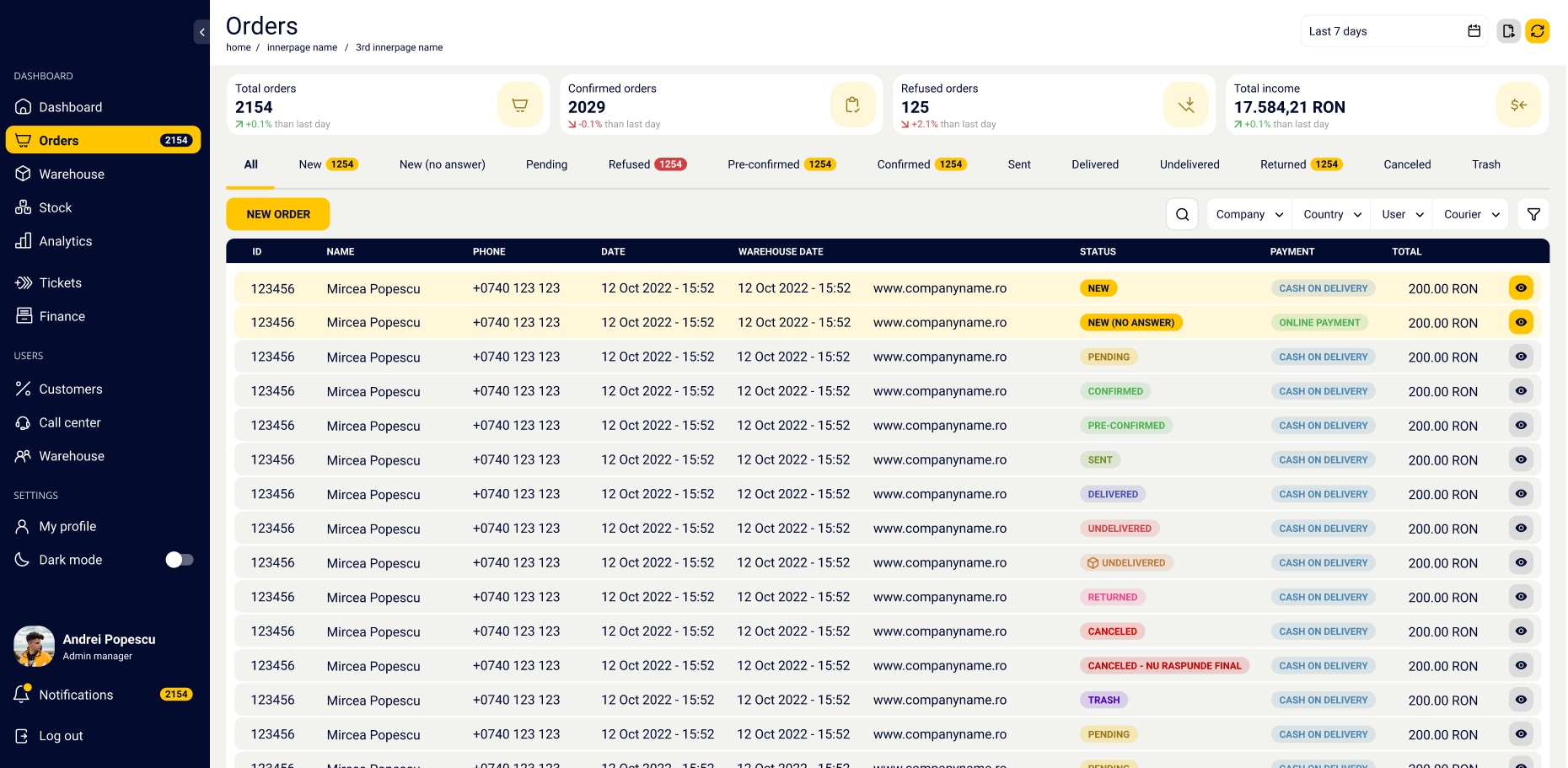
Task: Open the Orders section in the sidebar
Action: coord(58,140)
